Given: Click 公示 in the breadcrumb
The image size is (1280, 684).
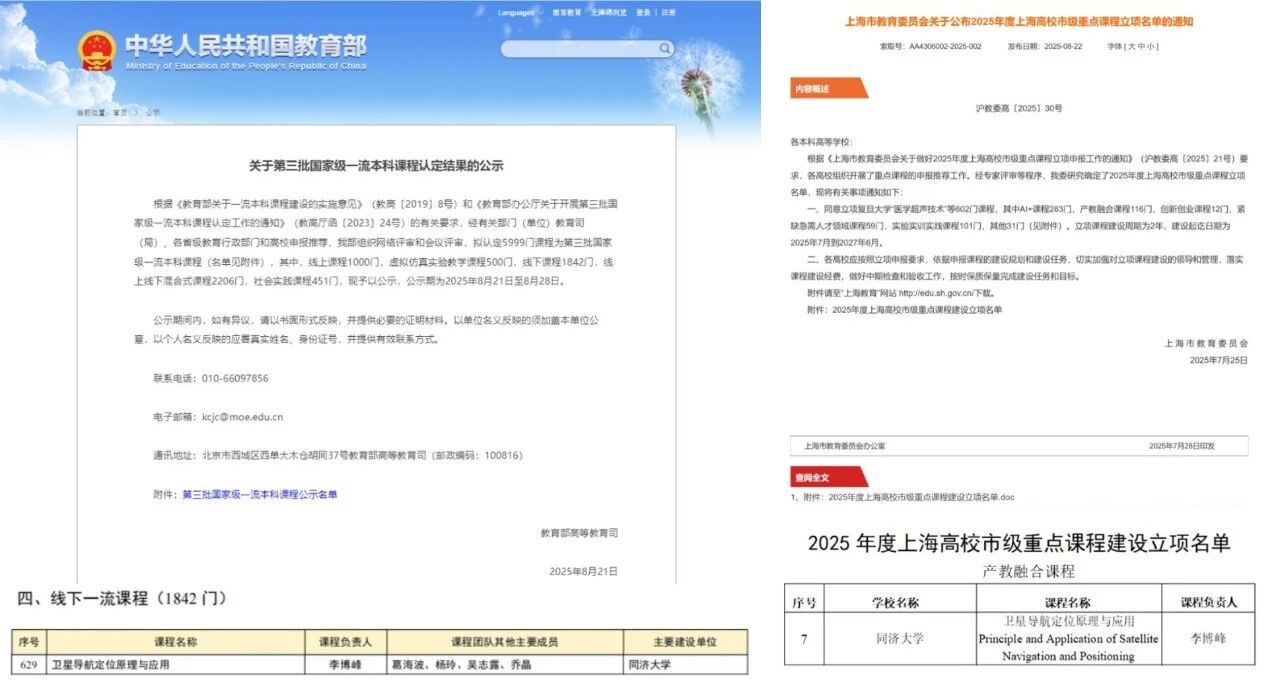Looking at the screenshot, I should coord(152,113).
